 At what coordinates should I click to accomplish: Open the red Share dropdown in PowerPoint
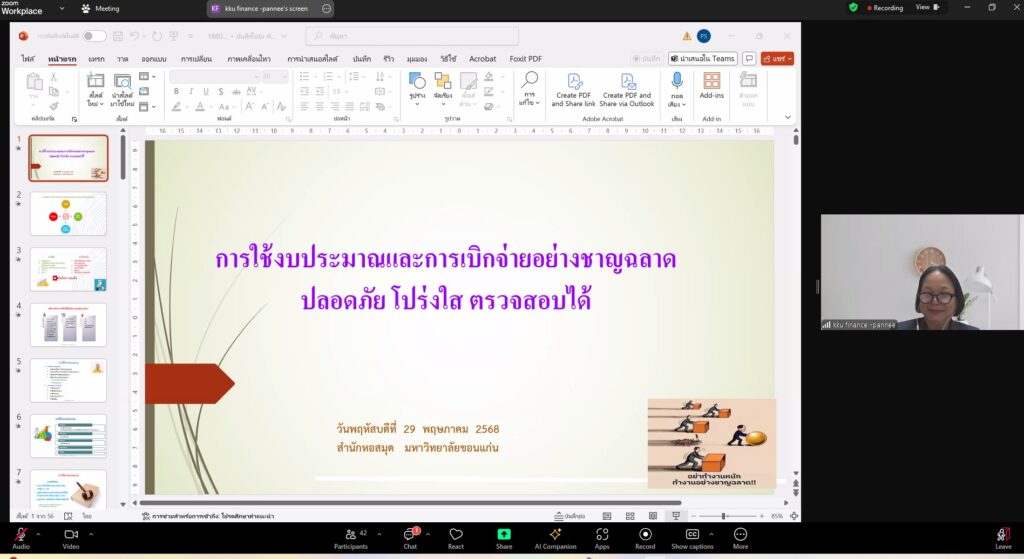777,59
